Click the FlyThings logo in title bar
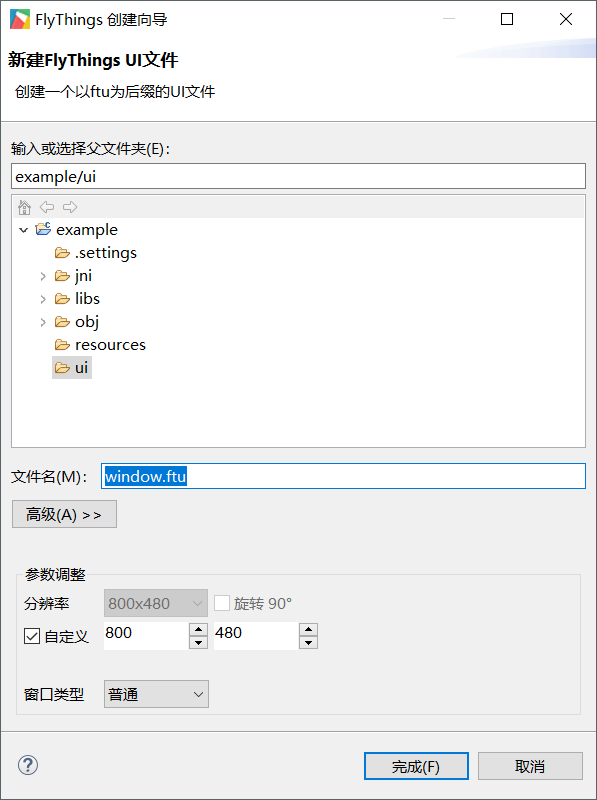This screenshot has height=800, width=597. click(x=20, y=19)
